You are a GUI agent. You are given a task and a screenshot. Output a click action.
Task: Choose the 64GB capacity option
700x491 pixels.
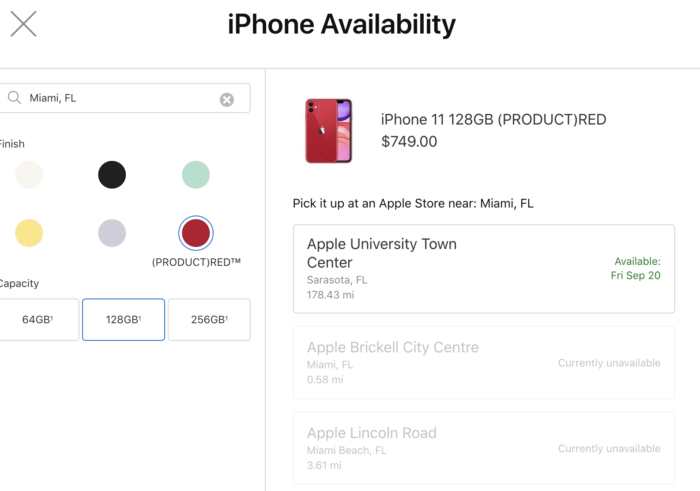[39, 320]
